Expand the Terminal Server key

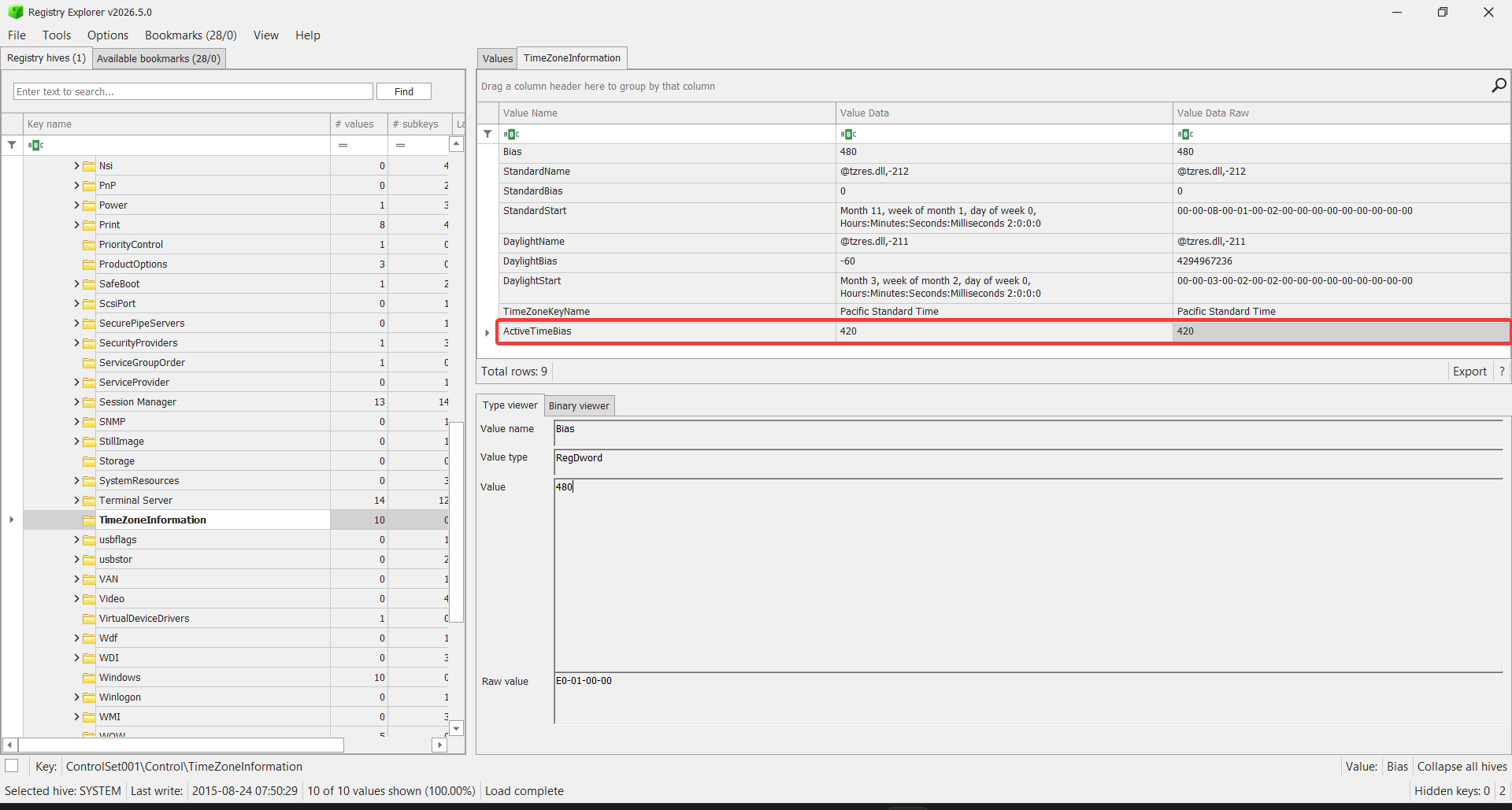(x=76, y=501)
